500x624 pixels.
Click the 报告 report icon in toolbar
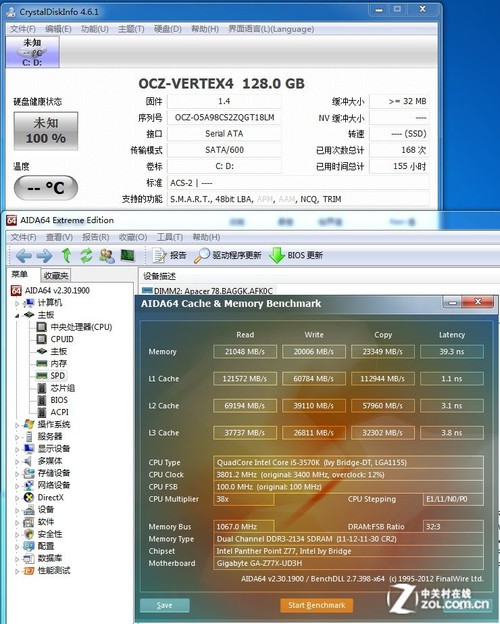(159, 255)
